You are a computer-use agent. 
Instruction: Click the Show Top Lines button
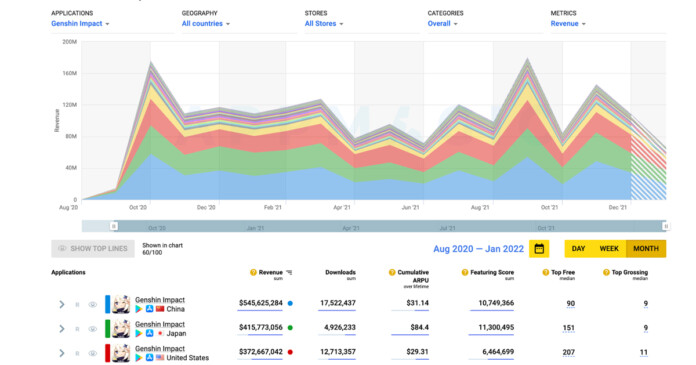tap(93, 249)
